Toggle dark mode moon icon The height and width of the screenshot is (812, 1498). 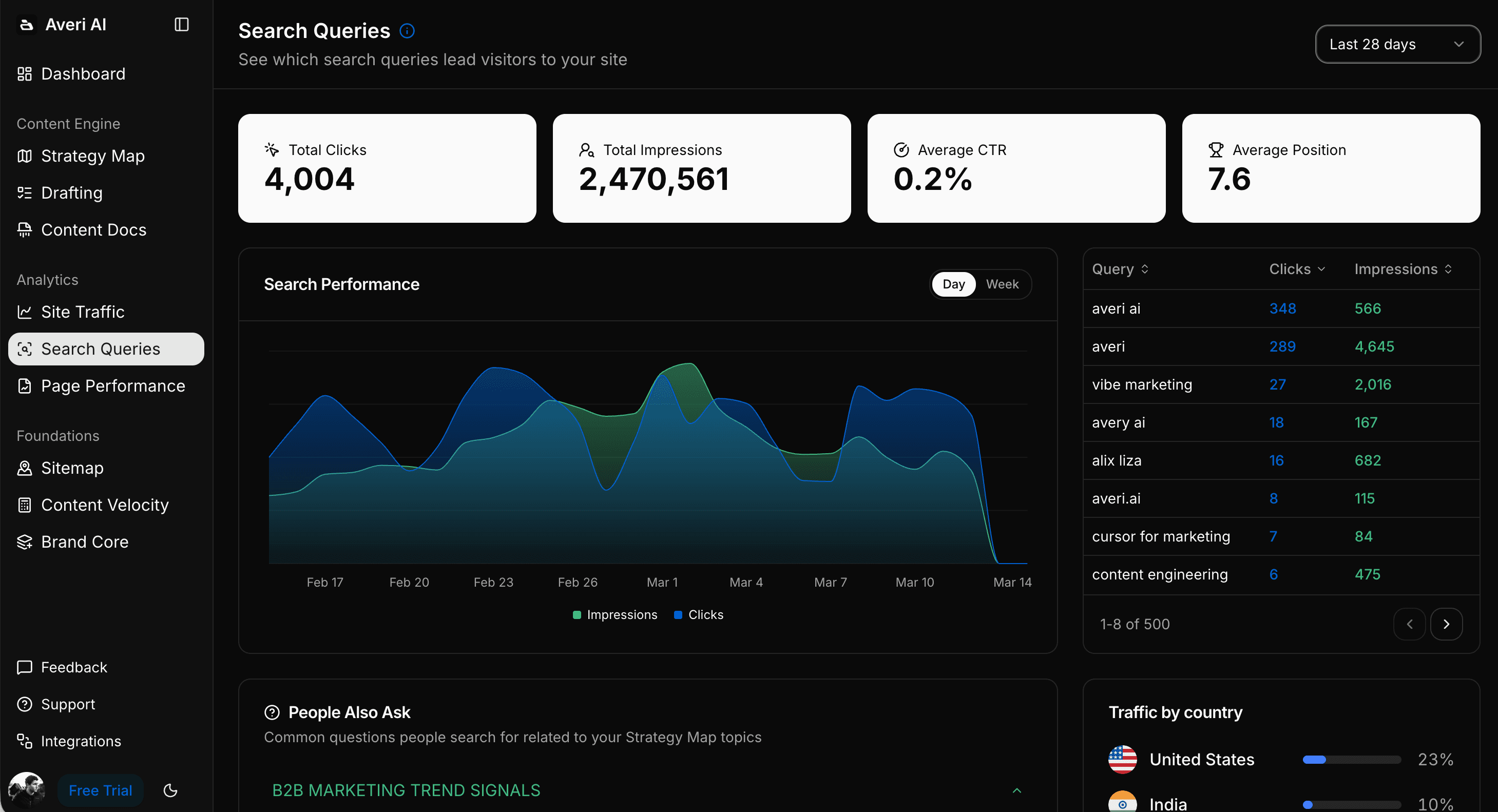click(x=170, y=790)
